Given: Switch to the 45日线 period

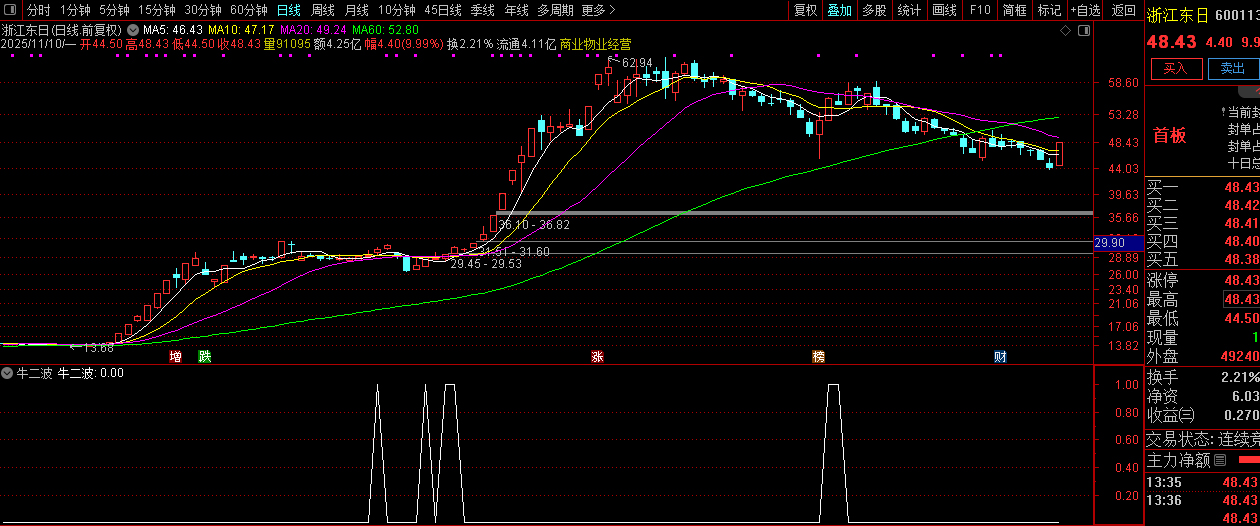Looking at the screenshot, I should (x=443, y=10).
